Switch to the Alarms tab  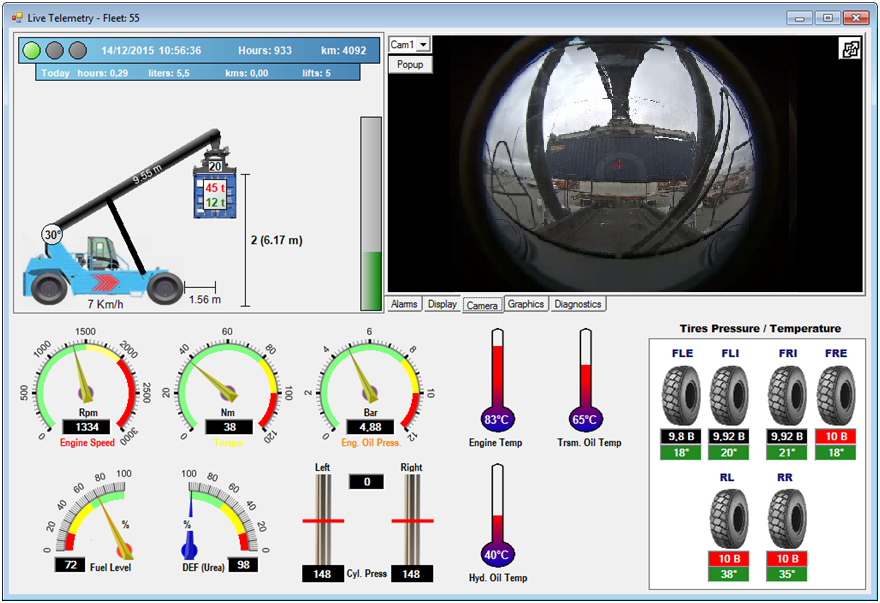(404, 304)
